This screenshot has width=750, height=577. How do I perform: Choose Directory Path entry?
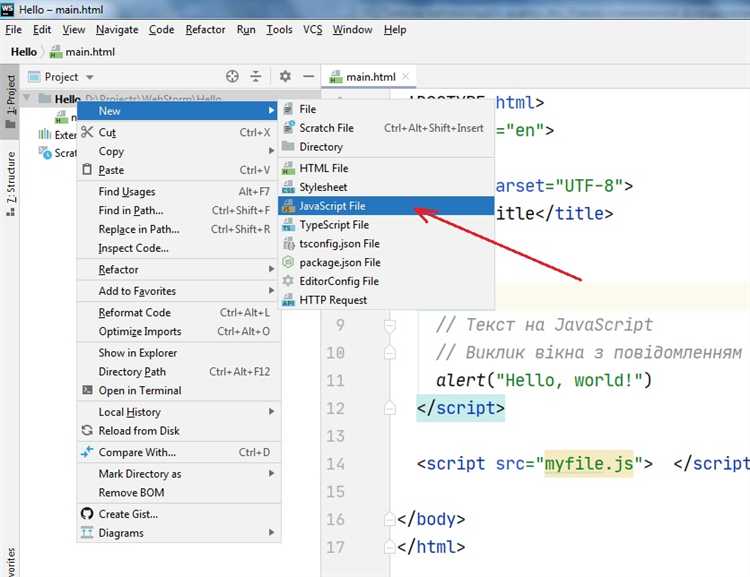click(x=179, y=371)
